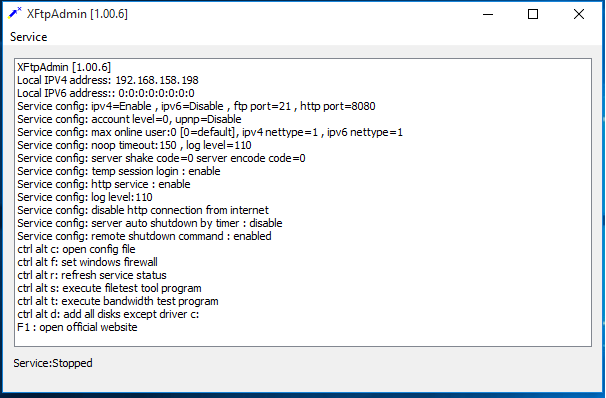The width and height of the screenshot is (606, 398).
Task: Click the ftp port=21 config line
Action: click(196, 106)
